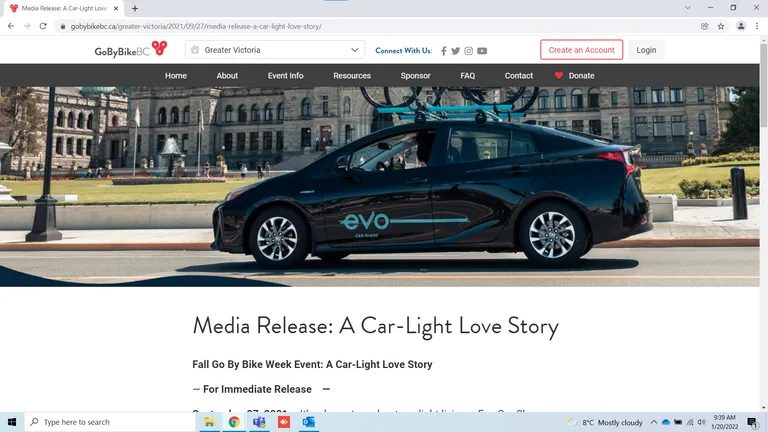Click the Create an Account button

coord(581,50)
